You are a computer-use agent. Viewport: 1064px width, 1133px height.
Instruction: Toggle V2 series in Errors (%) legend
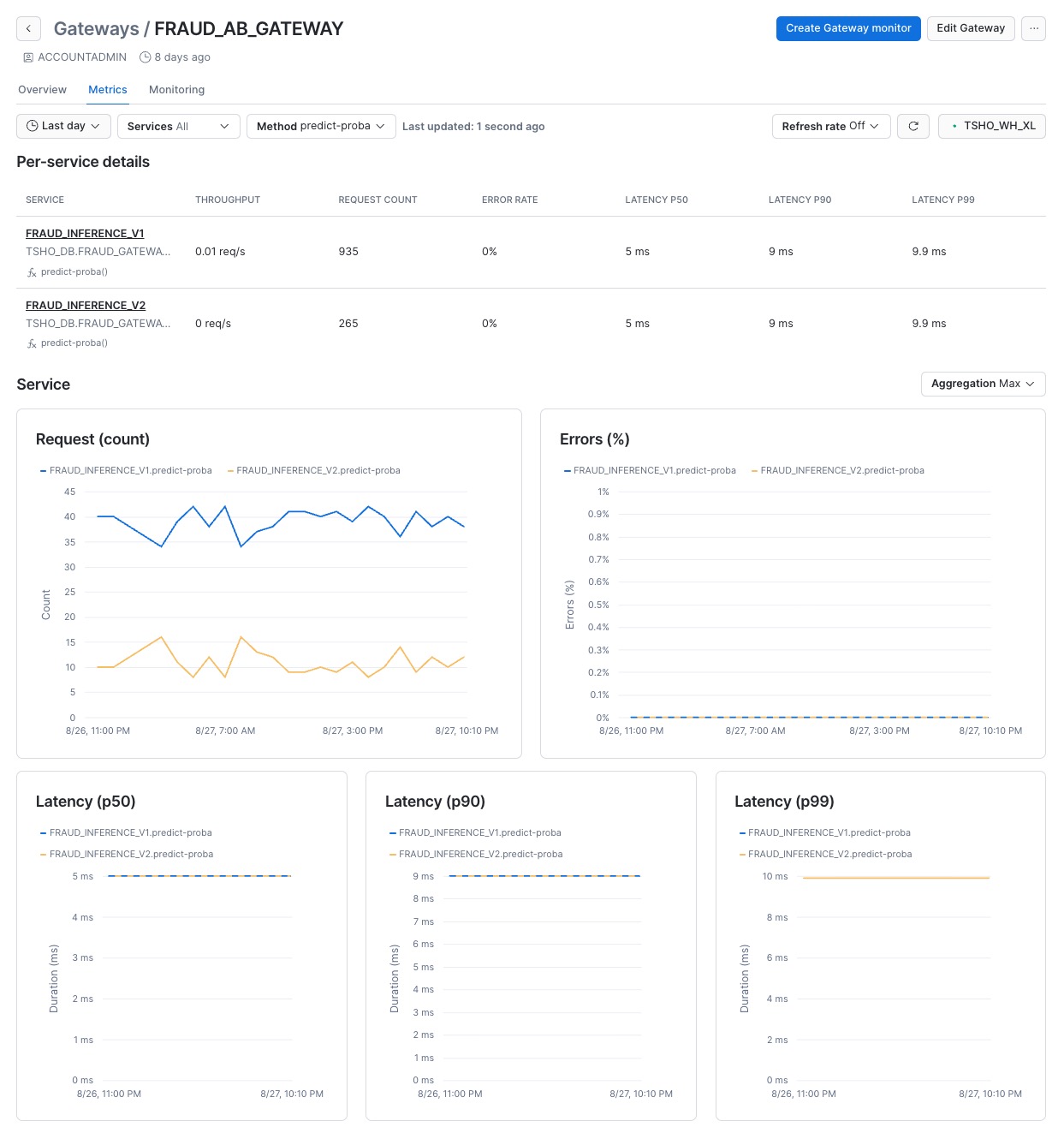point(838,470)
